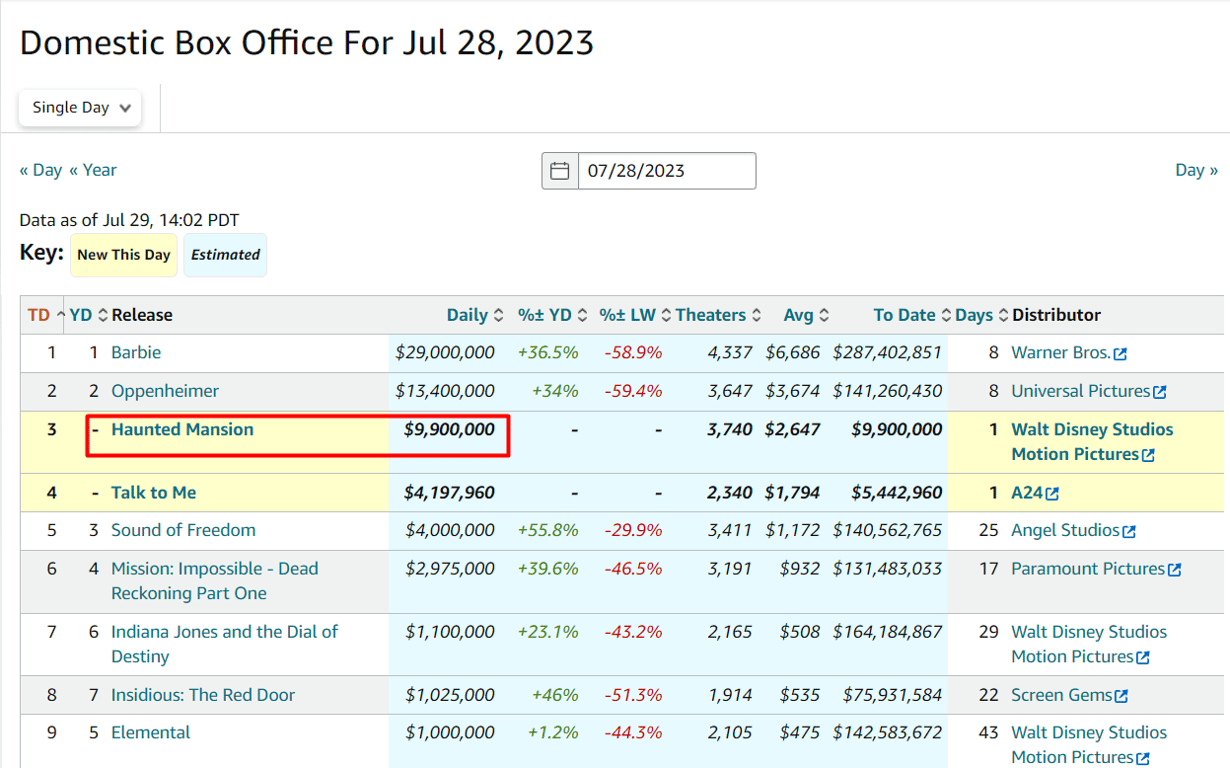The image size is (1230, 768).
Task: Sort table by the TD column
Action: point(39,315)
